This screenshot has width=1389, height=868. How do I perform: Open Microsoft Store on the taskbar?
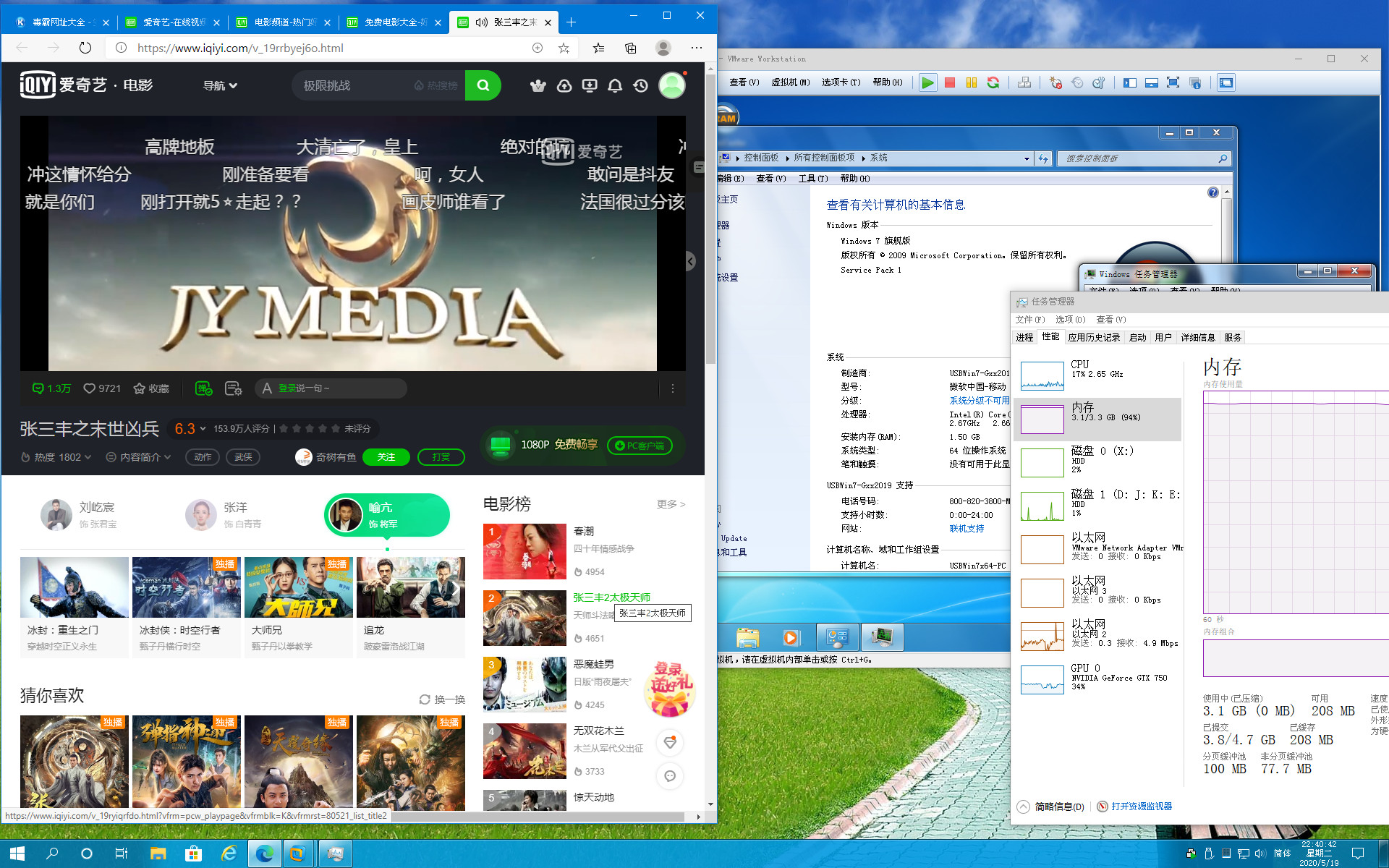click(x=193, y=854)
